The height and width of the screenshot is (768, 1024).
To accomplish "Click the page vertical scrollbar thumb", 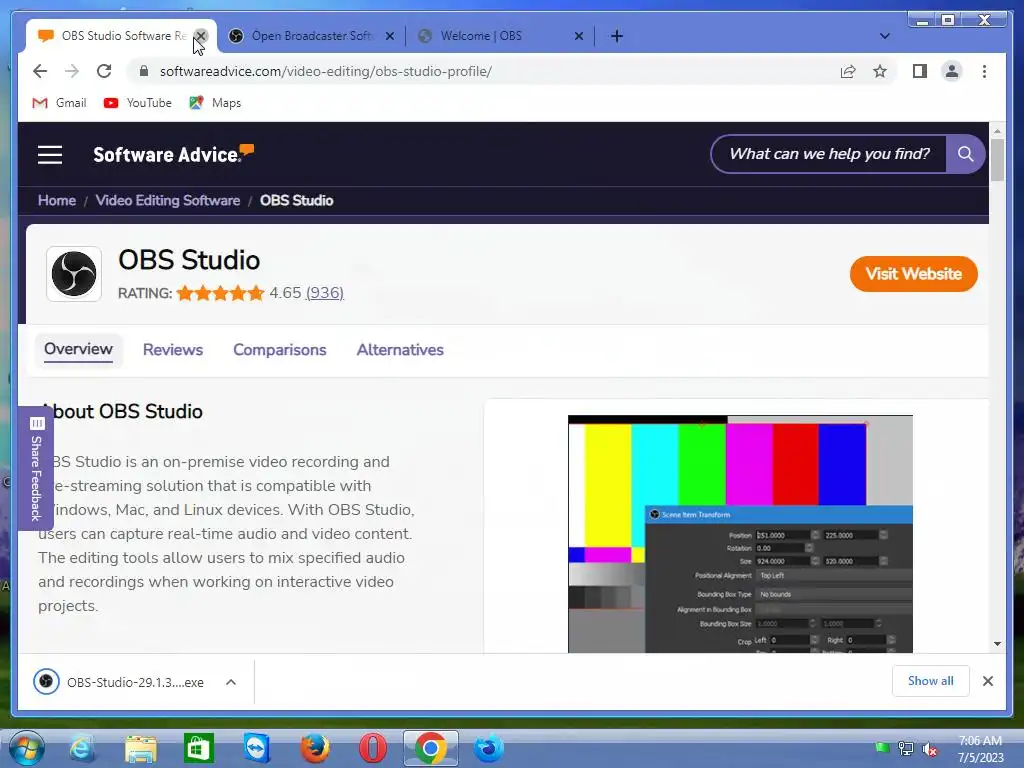I will (x=997, y=159).
